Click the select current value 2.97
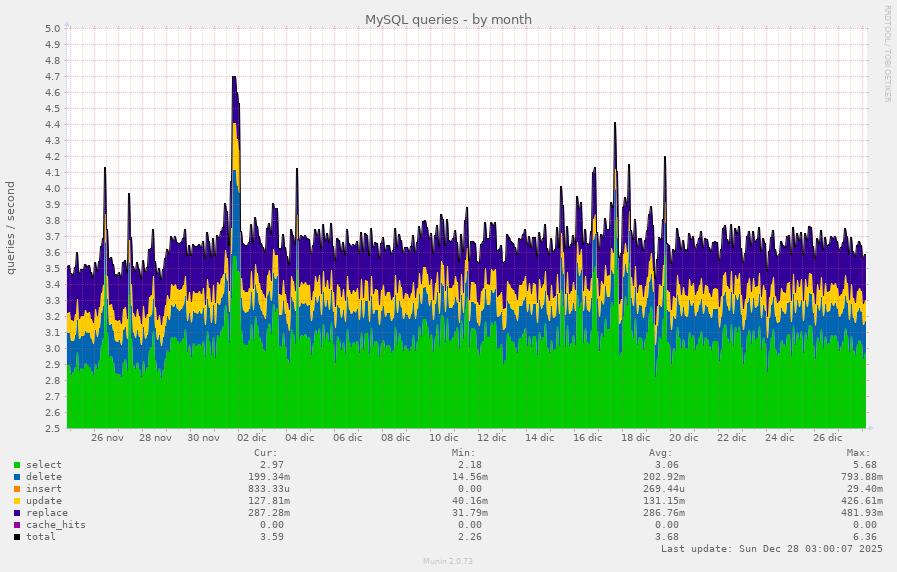The image size is (897, 572). (272, 465)
